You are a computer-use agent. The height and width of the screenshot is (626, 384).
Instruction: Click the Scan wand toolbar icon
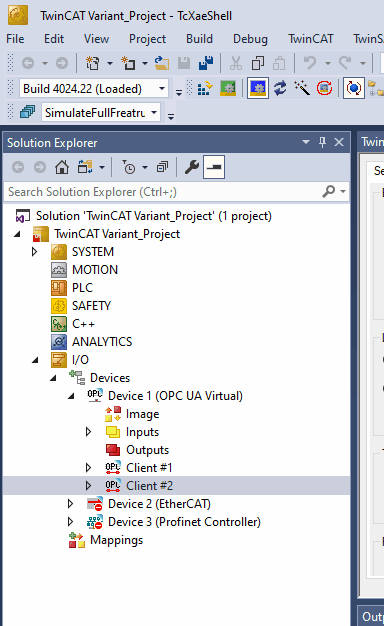302,88
